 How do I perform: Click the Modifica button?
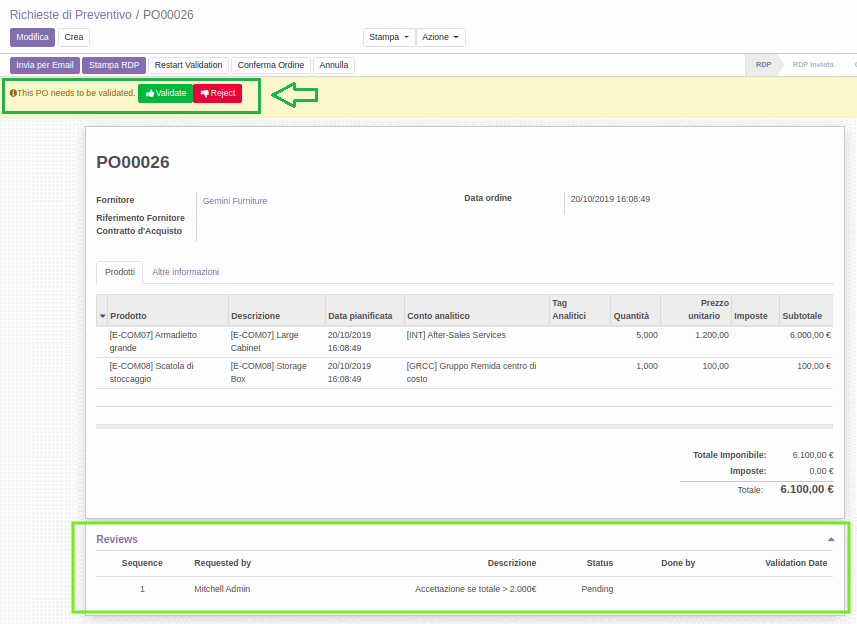pos(32,36)
